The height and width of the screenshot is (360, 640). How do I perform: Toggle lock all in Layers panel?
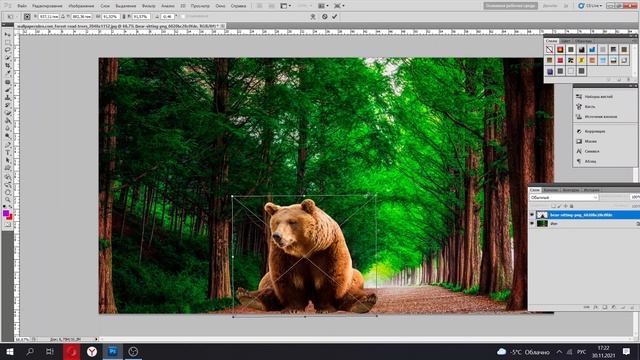[571, 206]
